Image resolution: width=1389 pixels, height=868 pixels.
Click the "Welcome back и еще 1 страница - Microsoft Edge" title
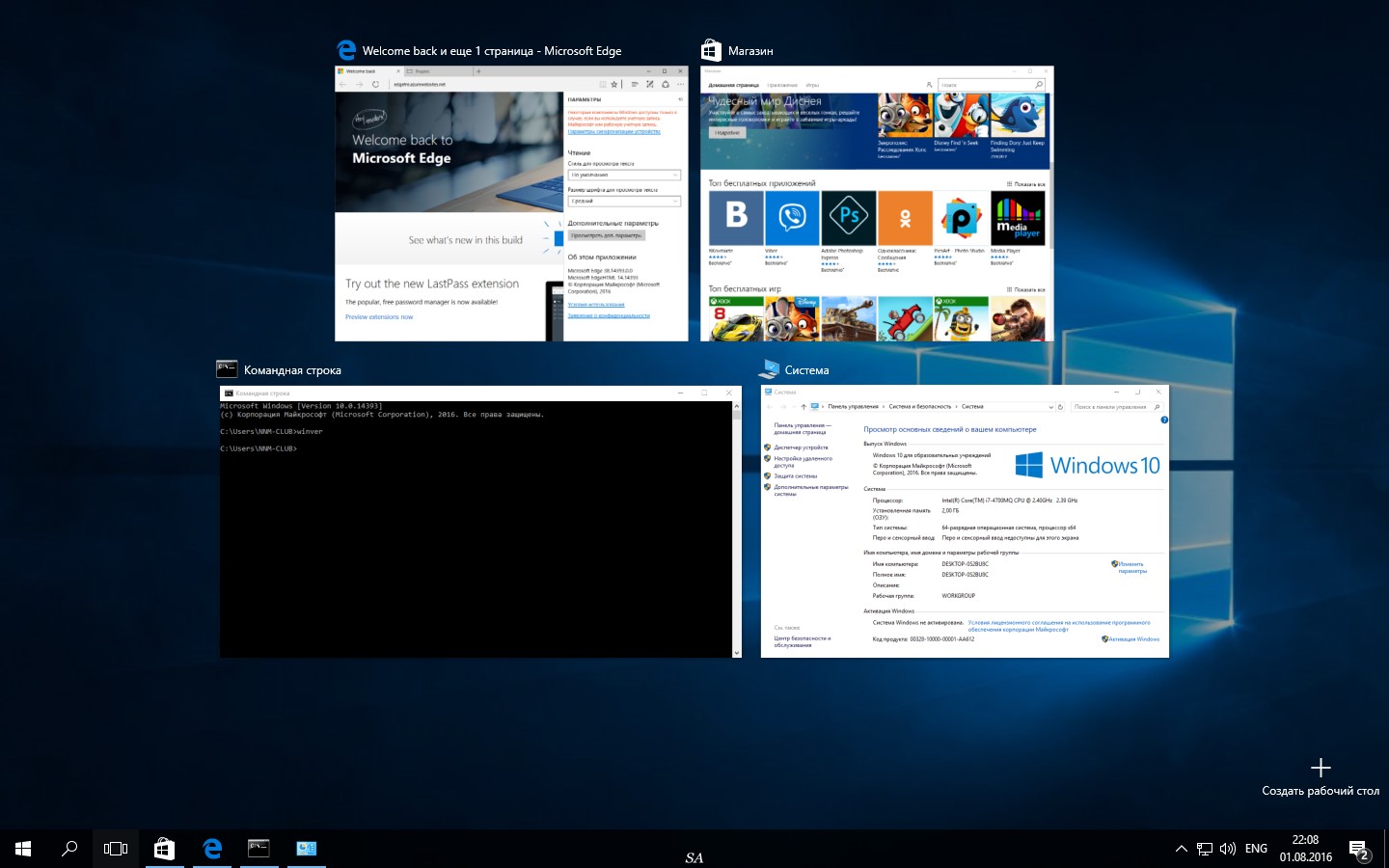[492, 51]
